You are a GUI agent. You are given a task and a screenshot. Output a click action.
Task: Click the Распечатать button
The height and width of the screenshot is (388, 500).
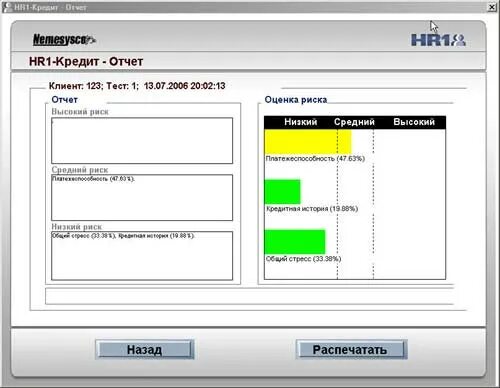tap(351, 349)
